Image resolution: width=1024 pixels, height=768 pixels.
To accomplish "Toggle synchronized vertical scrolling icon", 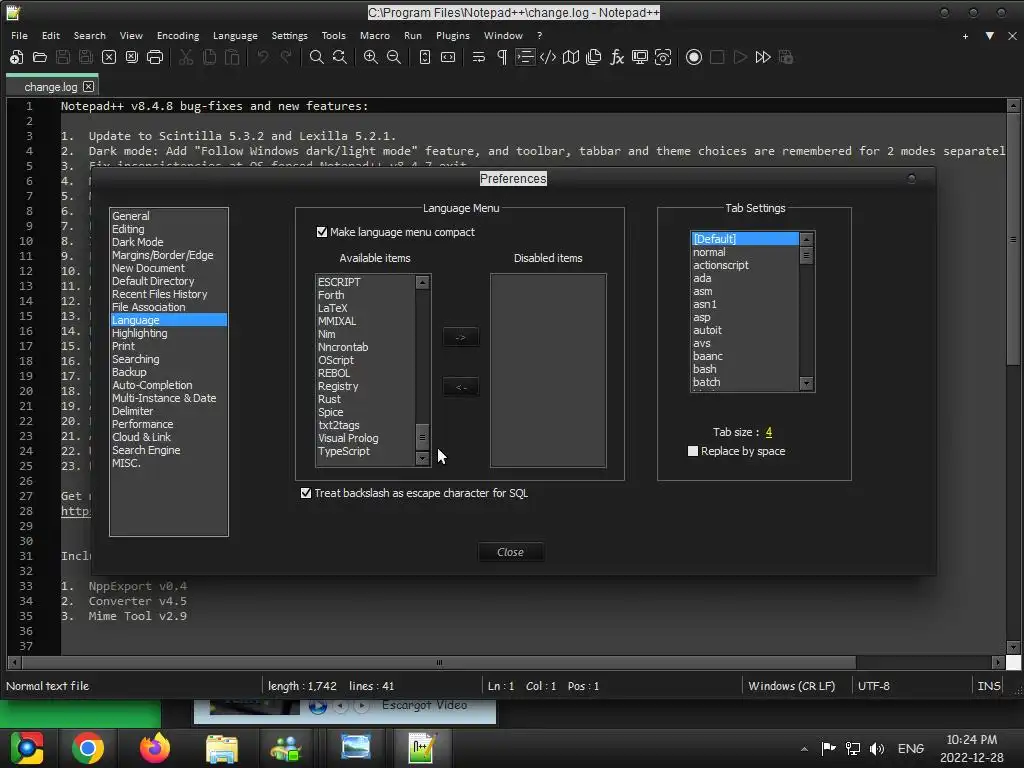I will point(424,57).
